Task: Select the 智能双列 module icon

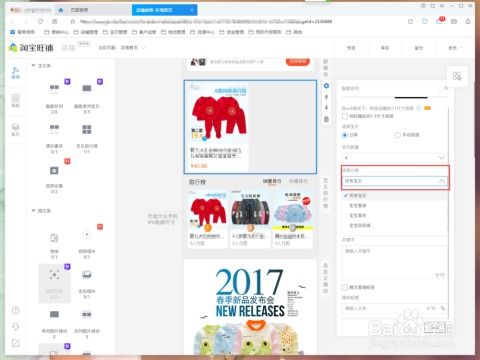Action: (x=54, y=88)
